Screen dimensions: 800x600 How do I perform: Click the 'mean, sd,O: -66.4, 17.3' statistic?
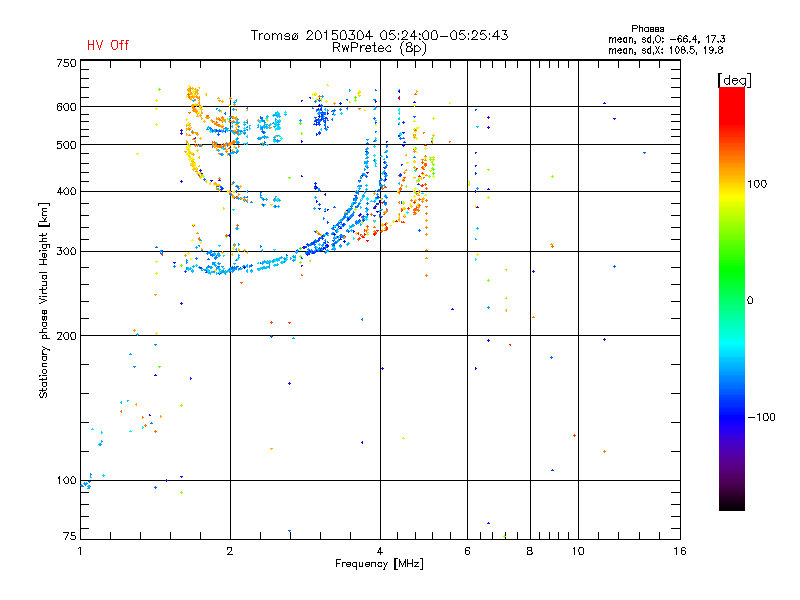coord(666,39)
